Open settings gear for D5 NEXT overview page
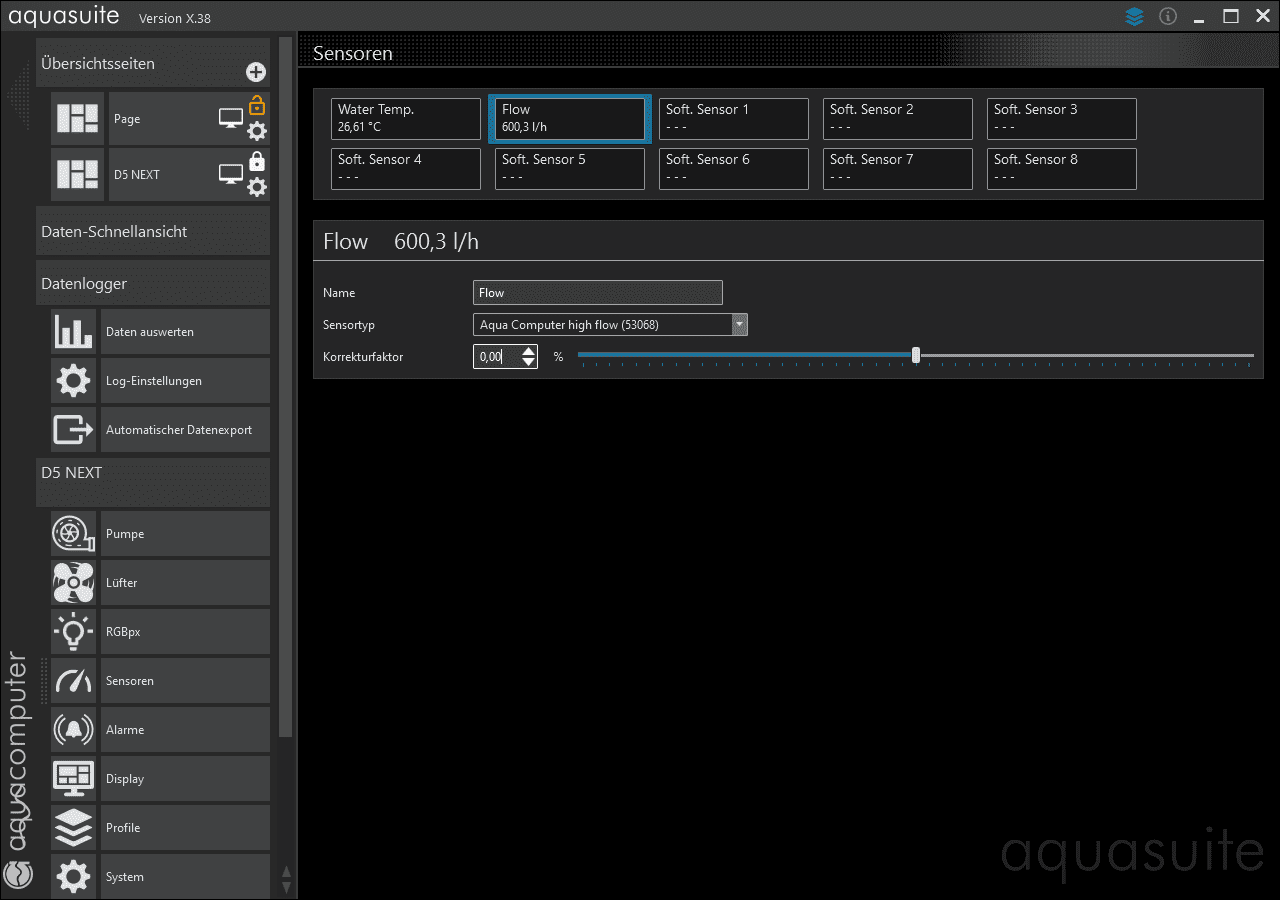The image size is (1280, 900). pos(257,187)
